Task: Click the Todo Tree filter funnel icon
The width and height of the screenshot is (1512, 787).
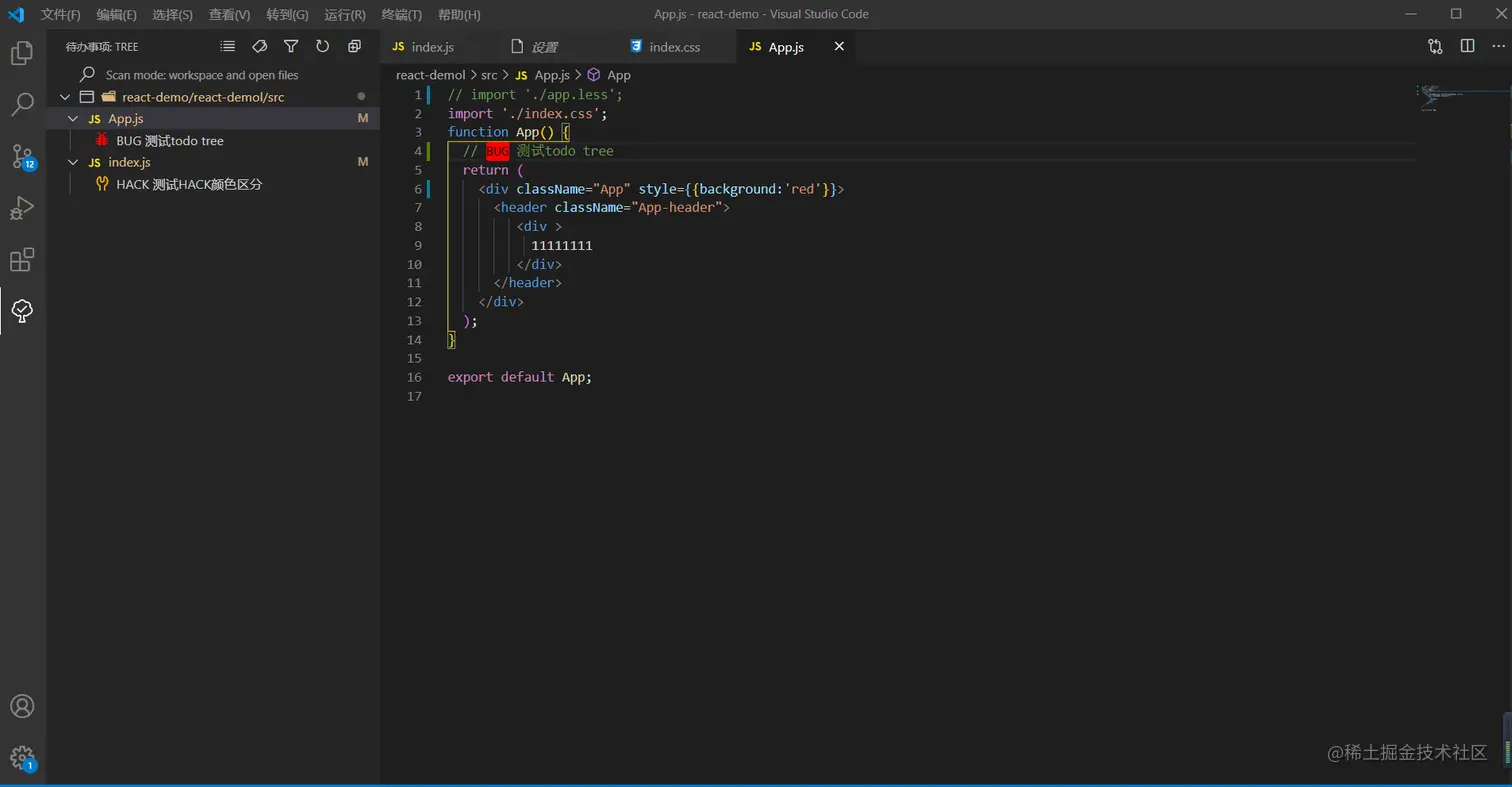Action: point(291,47)
